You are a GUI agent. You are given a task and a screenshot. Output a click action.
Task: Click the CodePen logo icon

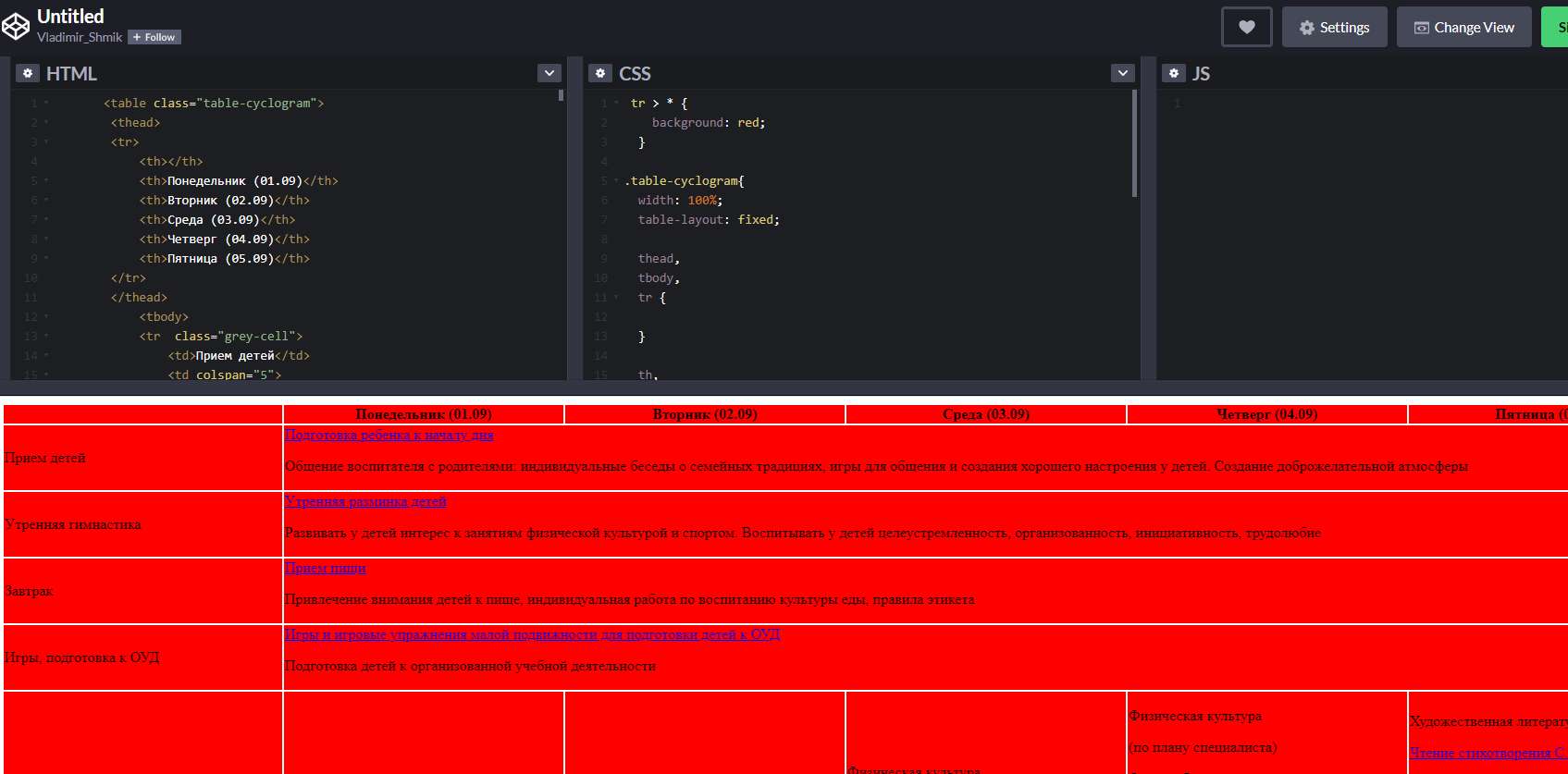point(15,27)
